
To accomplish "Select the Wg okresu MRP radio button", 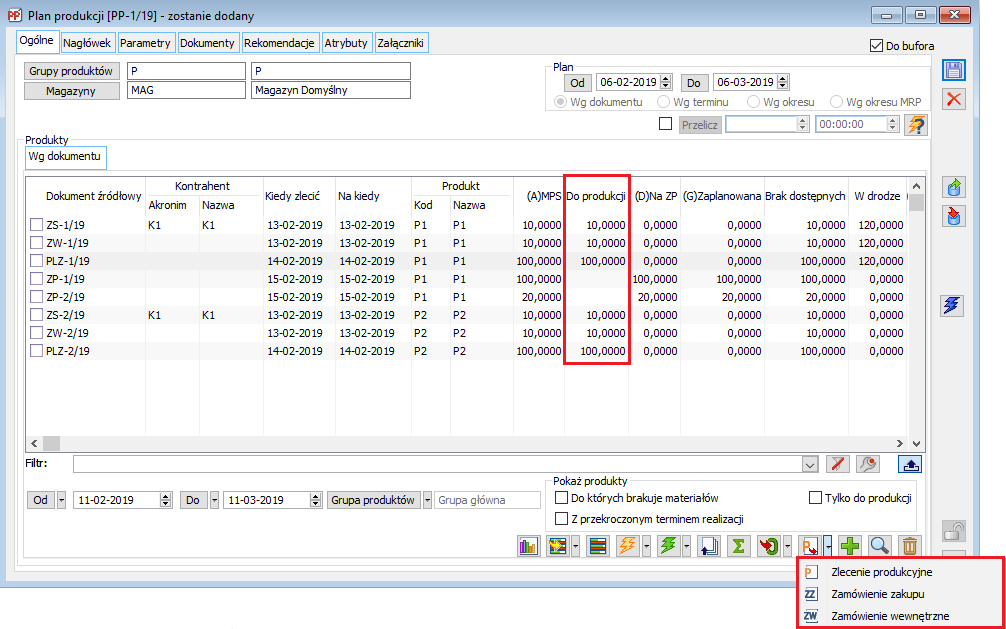I will [x=836, y=102].
